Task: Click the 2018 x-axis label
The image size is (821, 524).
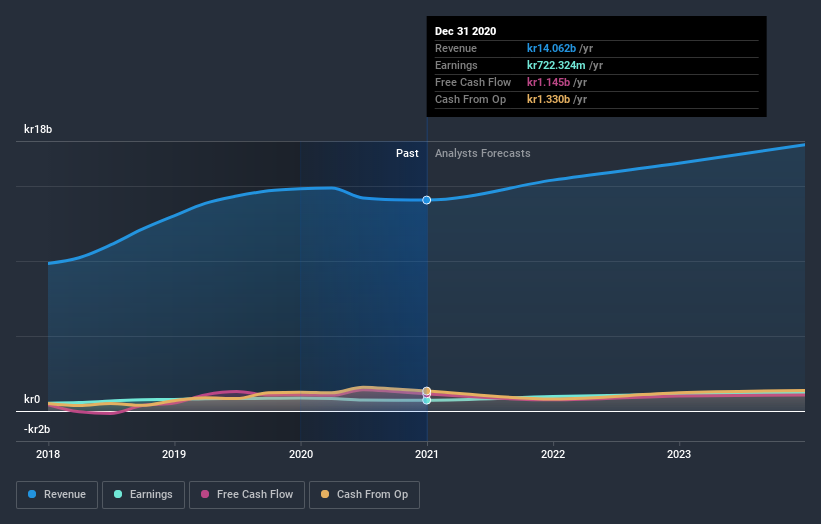Action: [48, 454]
